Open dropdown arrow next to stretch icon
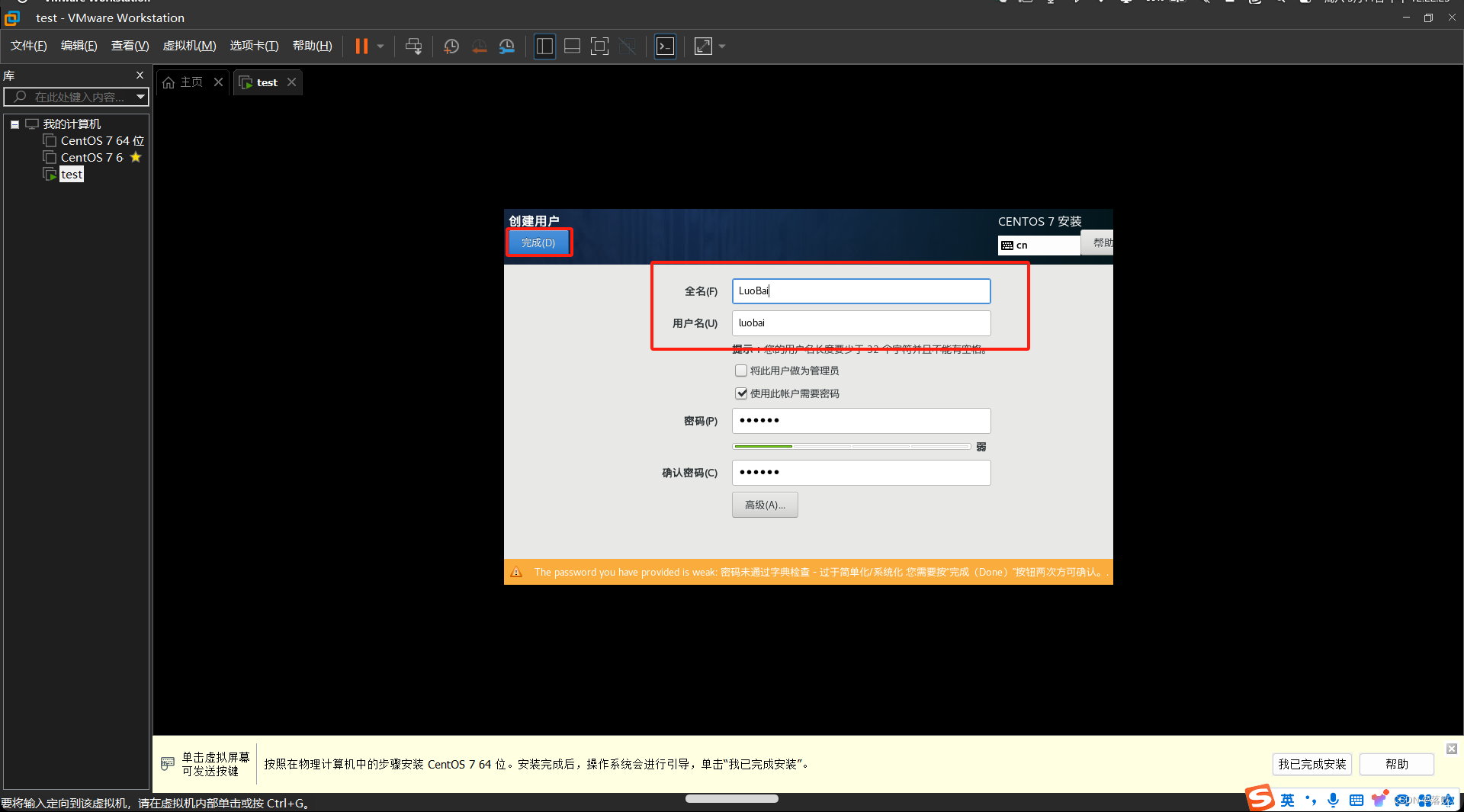1464x812 pixels. (x=722, y=47)
